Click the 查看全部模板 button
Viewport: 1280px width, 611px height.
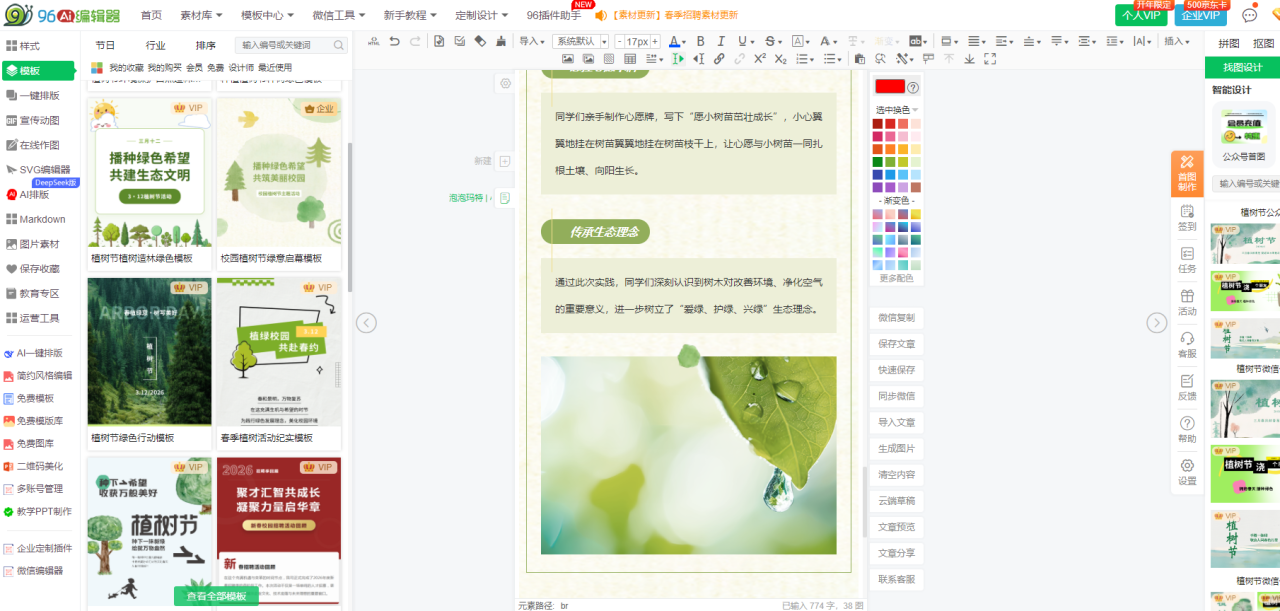coord(216,596)
